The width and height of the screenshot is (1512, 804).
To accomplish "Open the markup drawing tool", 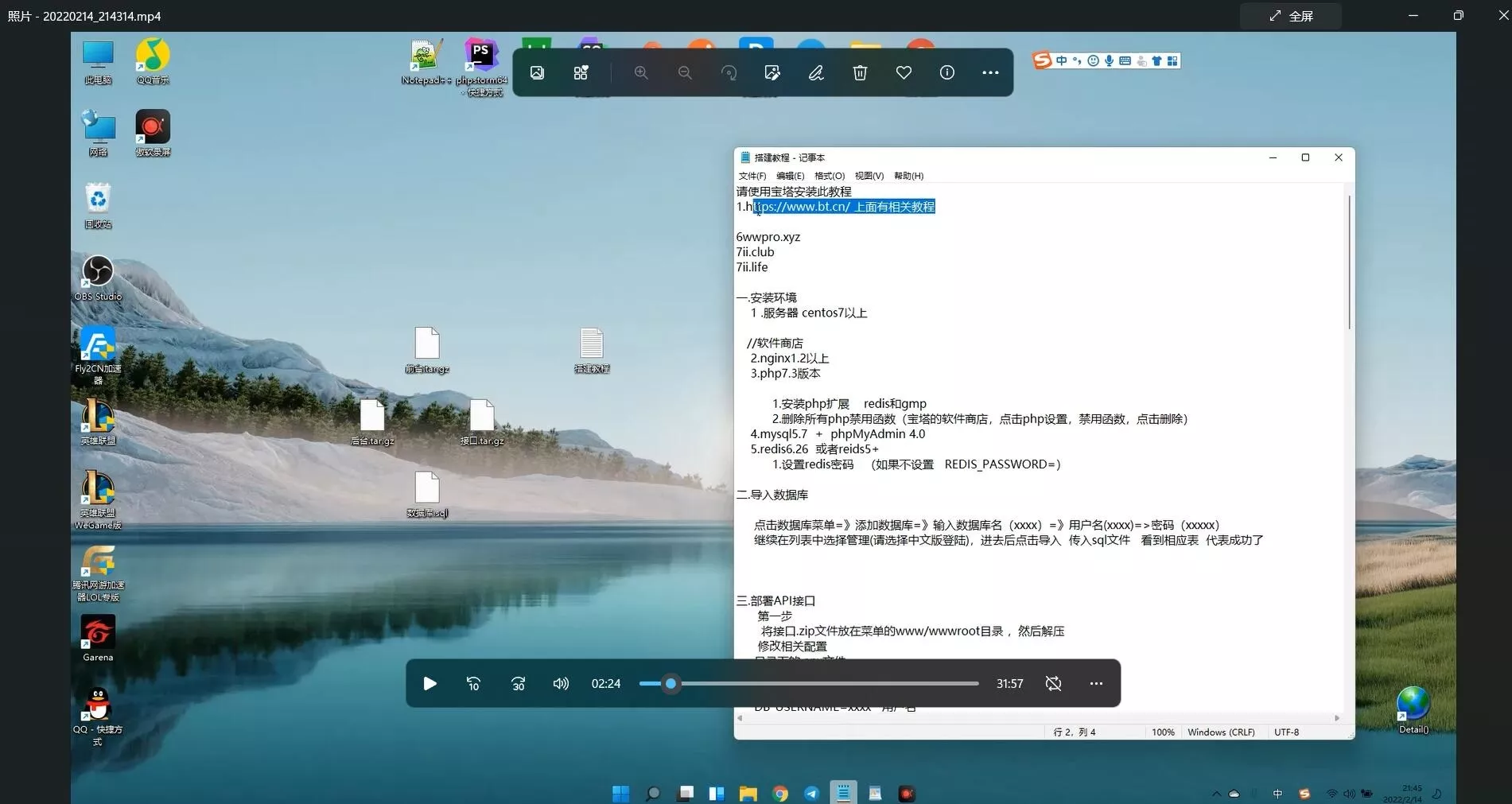I will point(814,72).
